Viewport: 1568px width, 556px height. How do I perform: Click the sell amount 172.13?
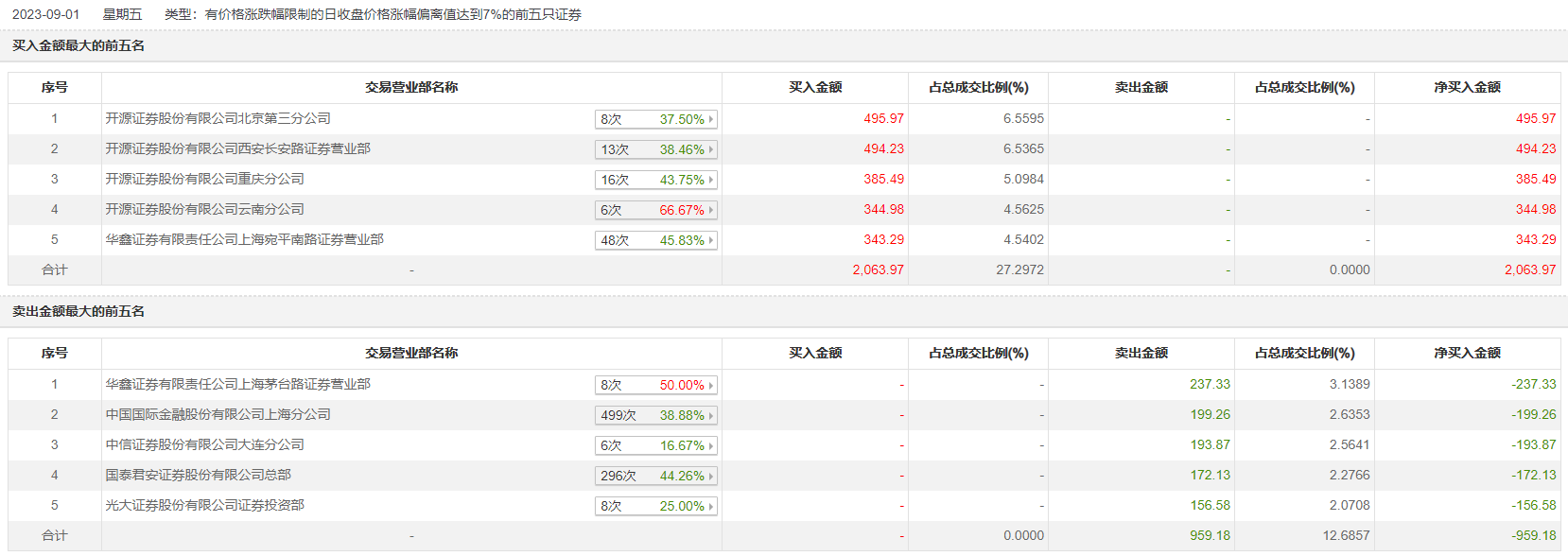pyautogui.click(x=1210, y=475)
